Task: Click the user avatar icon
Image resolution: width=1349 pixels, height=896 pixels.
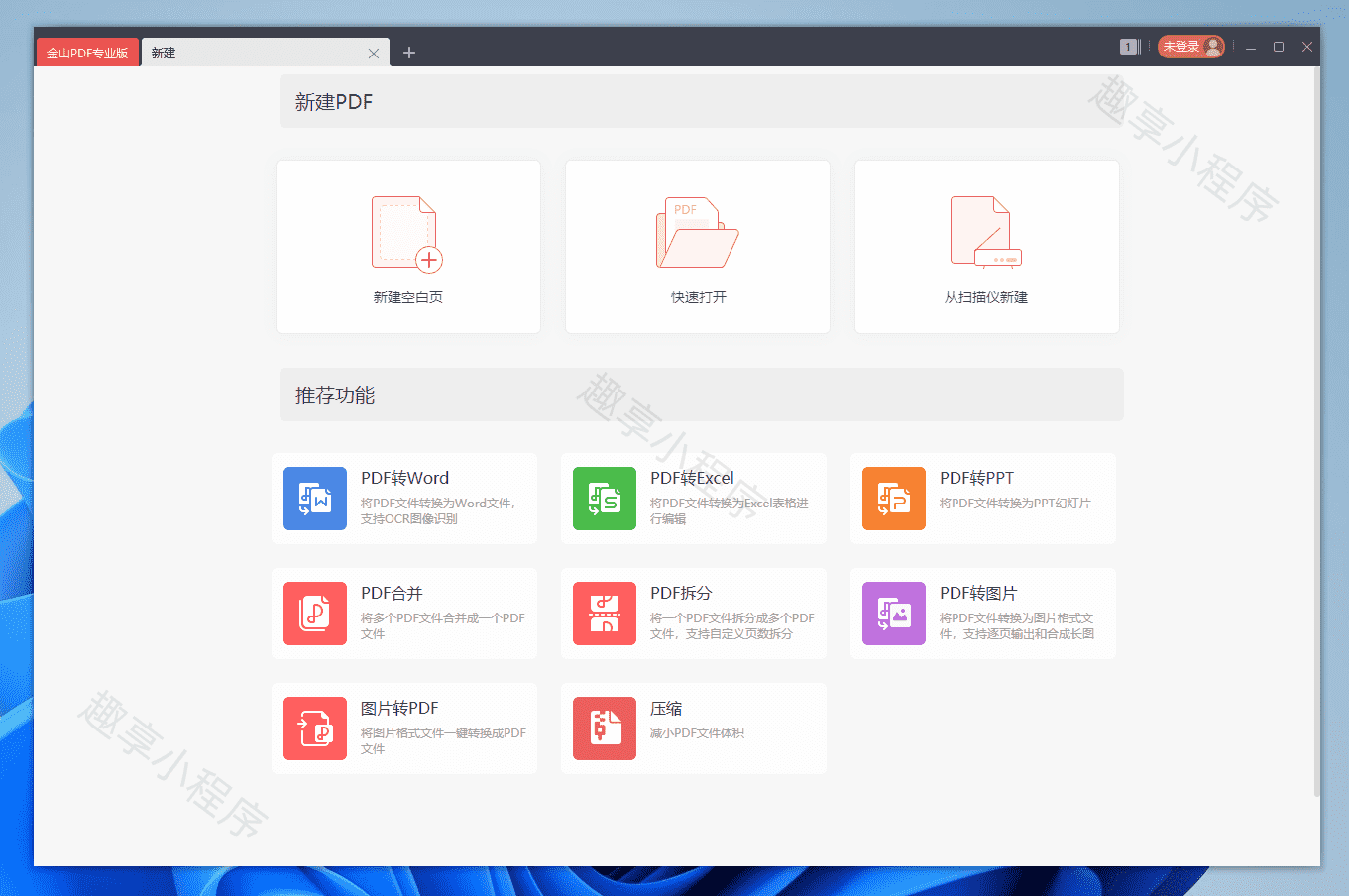Action: coord(1213,47)
